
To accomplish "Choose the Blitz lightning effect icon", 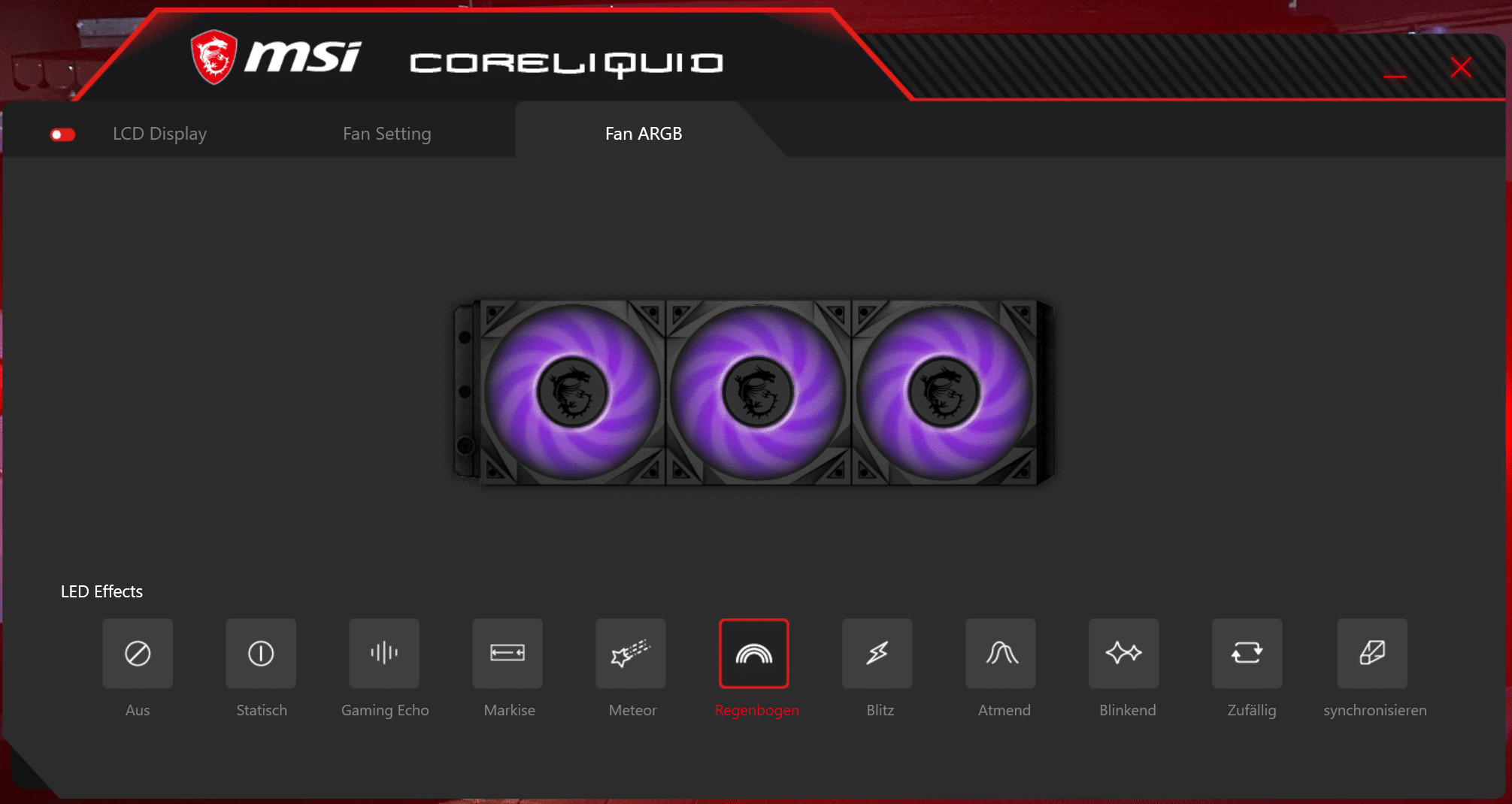I will pos(877,653).
